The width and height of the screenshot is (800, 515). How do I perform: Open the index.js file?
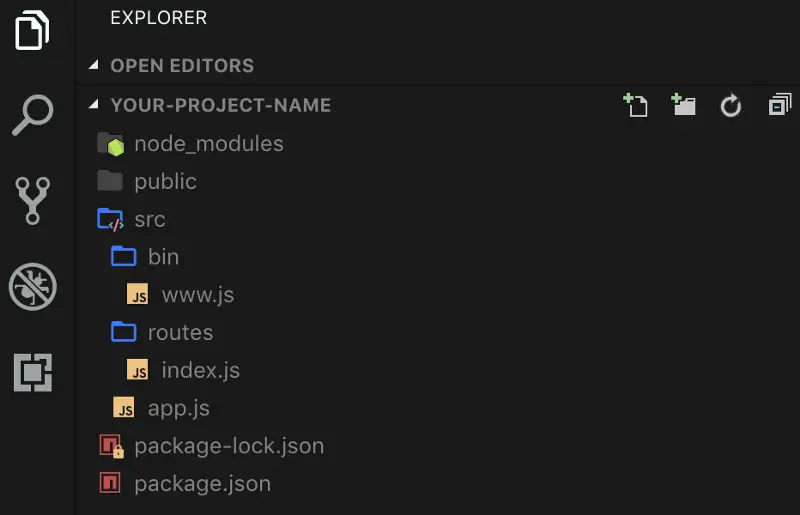point(200,370)
